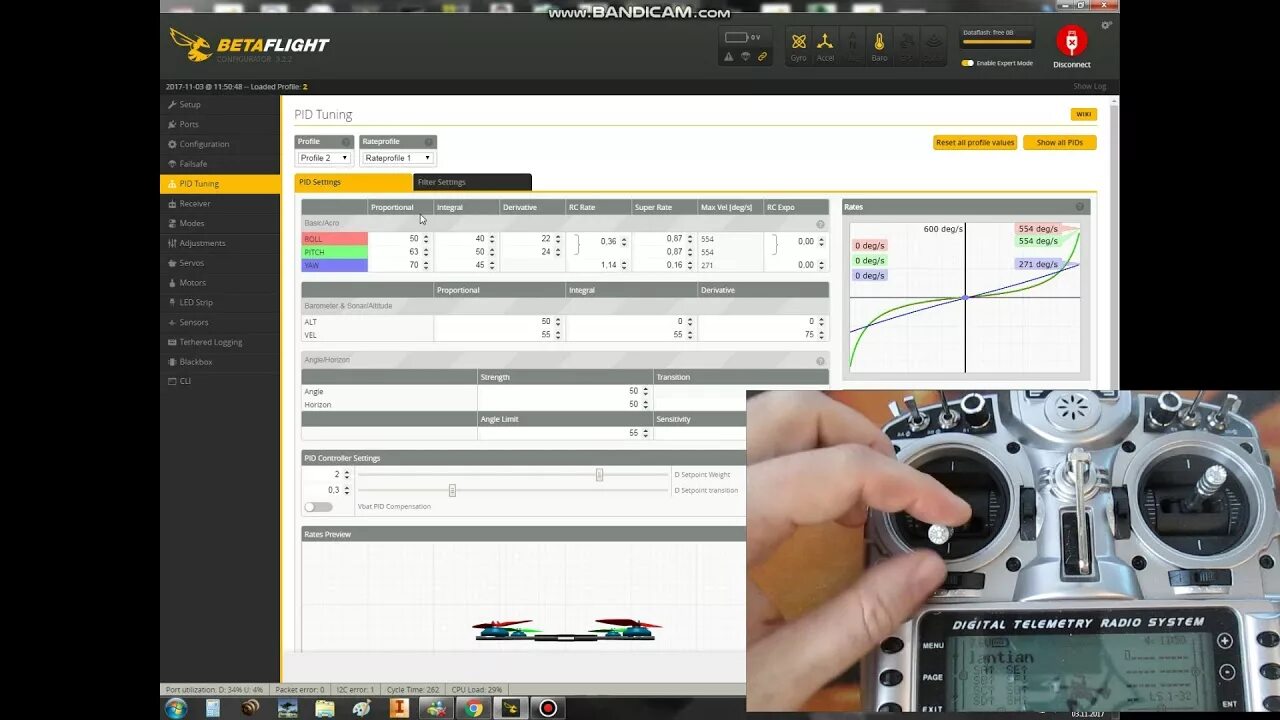Viewport: 1280px width, 720px height.
Task: Open the options gear in top-right corner
Action: (1106, 25)
